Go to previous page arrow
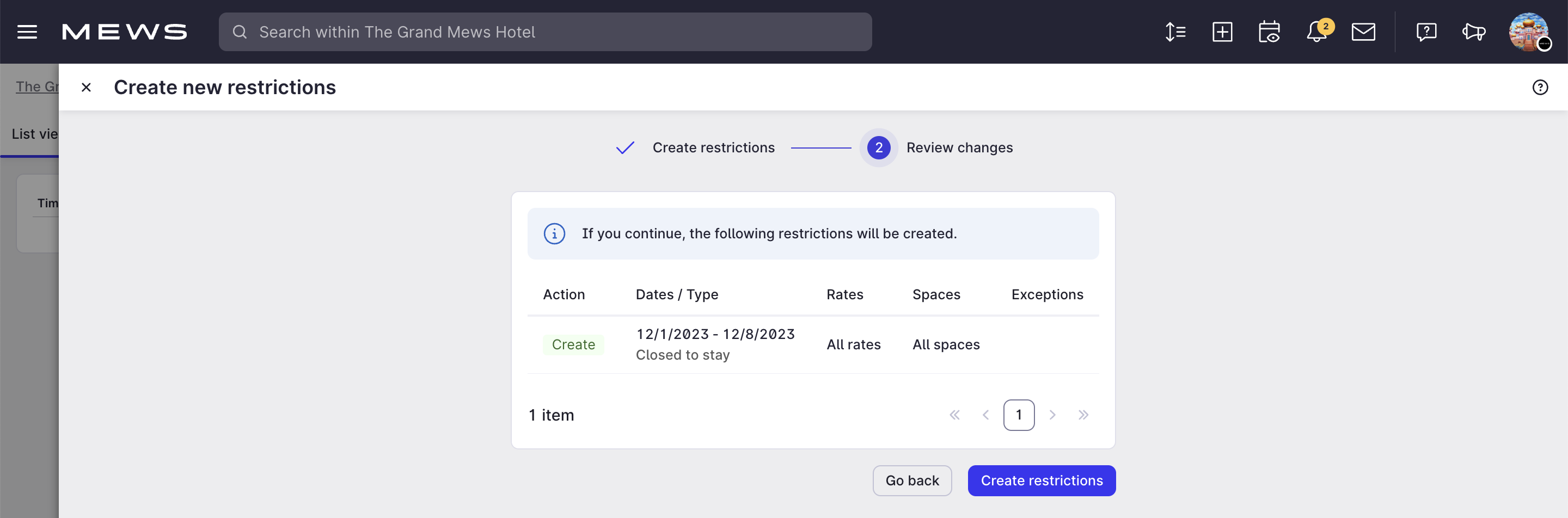 [985, 415]
